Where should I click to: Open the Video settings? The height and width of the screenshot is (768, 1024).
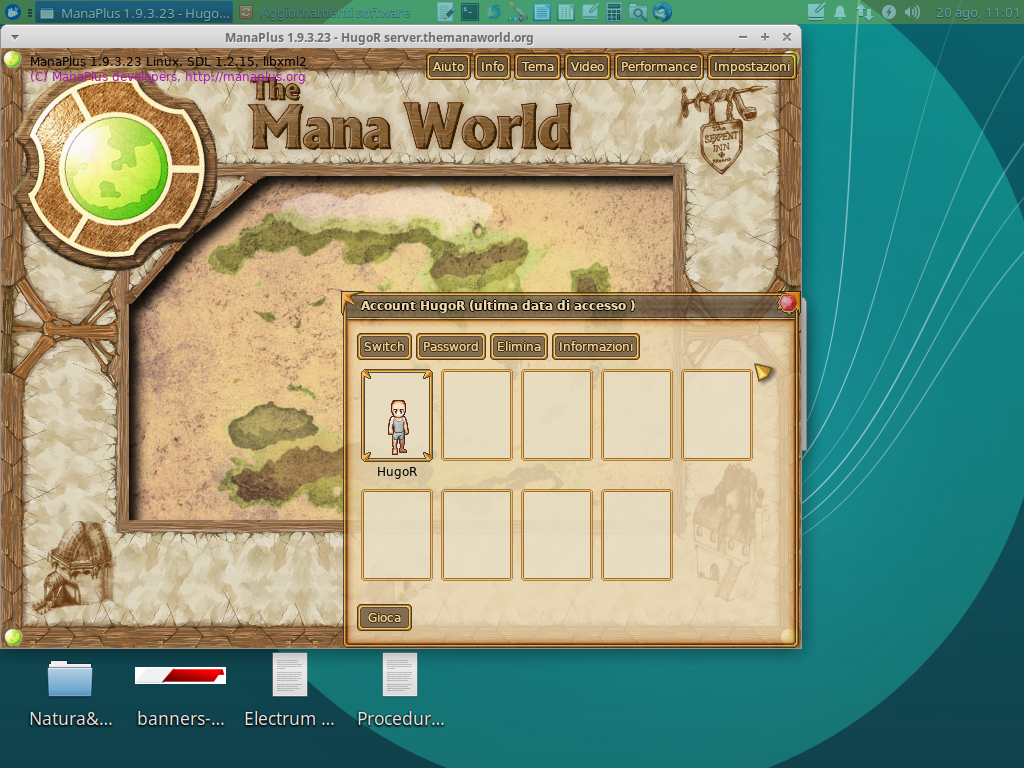(x=587, y=67)
